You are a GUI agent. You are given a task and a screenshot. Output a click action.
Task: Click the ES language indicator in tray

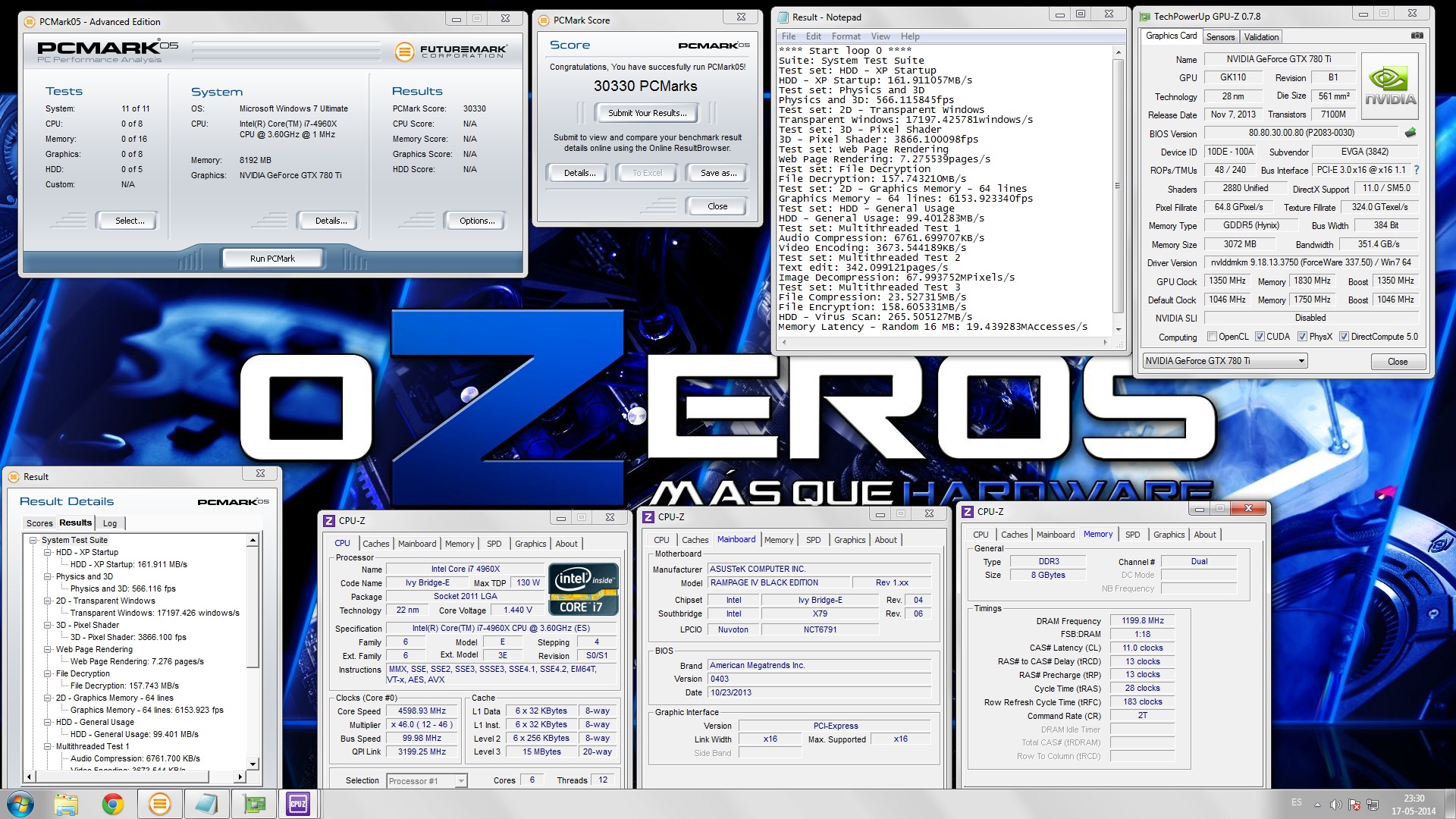coord(1297,802)
